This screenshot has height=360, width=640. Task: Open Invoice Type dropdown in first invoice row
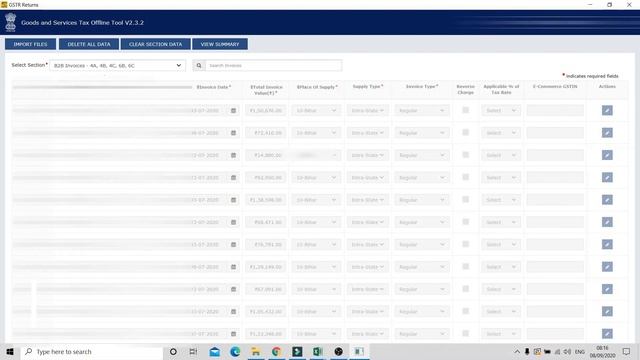coord(422,111)
